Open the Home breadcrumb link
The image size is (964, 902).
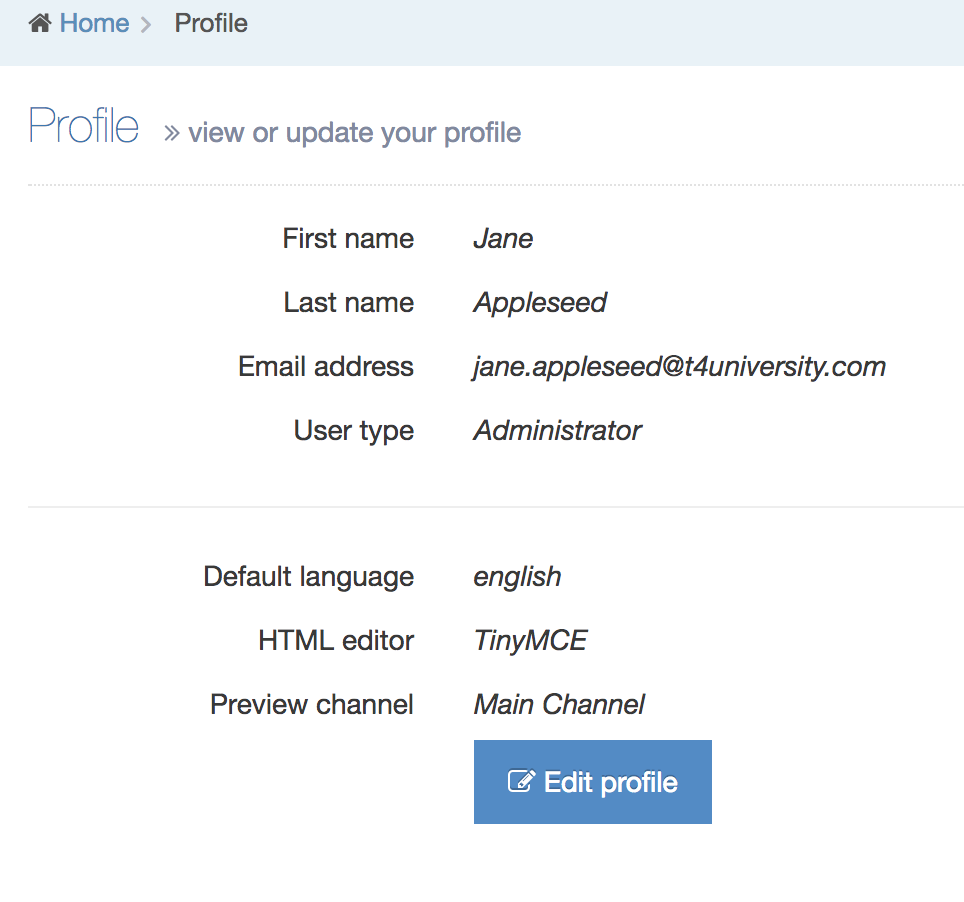click(x=94, y=23)
